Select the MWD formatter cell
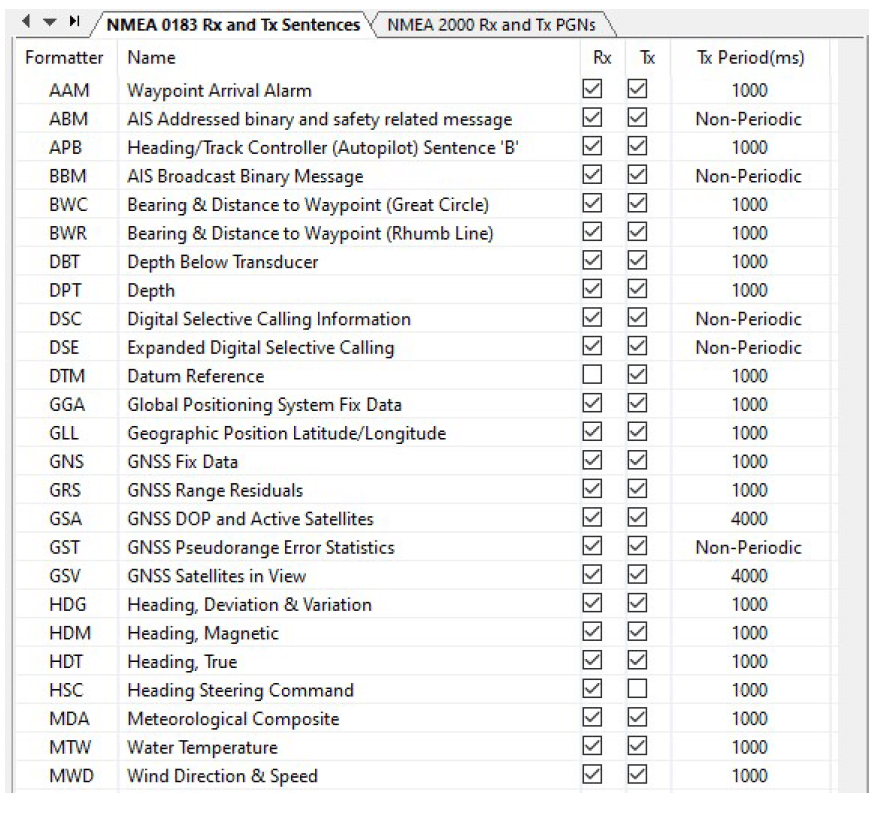Viewport: 893px width, 813px height. 71,776
